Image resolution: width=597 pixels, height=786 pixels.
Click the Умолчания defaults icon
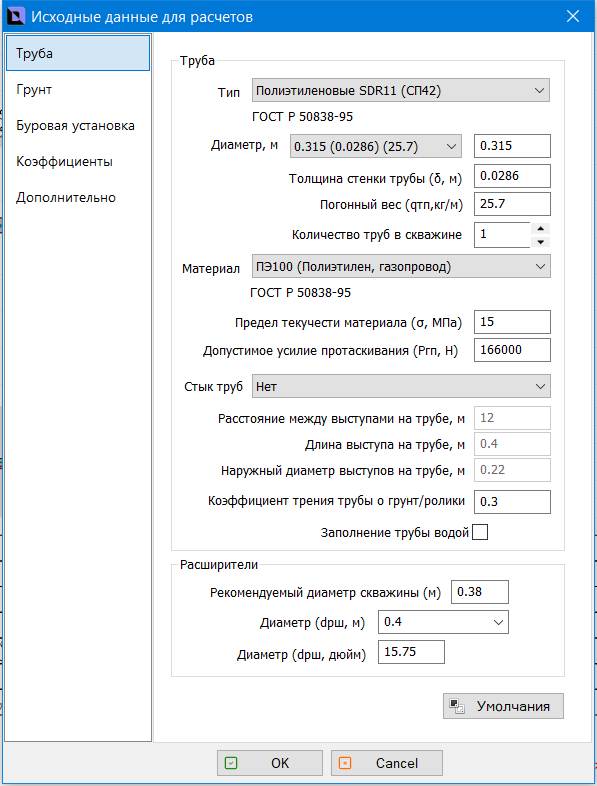click(457, 706)
